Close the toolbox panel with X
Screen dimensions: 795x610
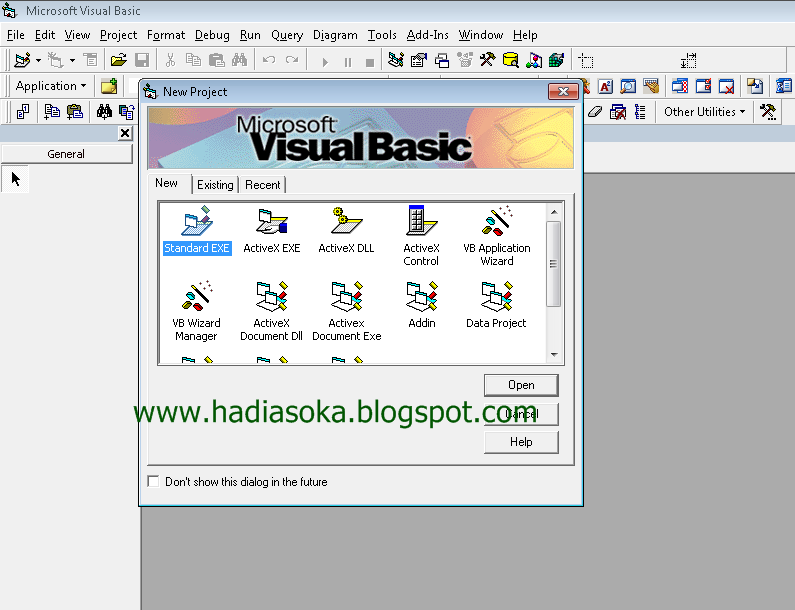[x=125, y=133]
